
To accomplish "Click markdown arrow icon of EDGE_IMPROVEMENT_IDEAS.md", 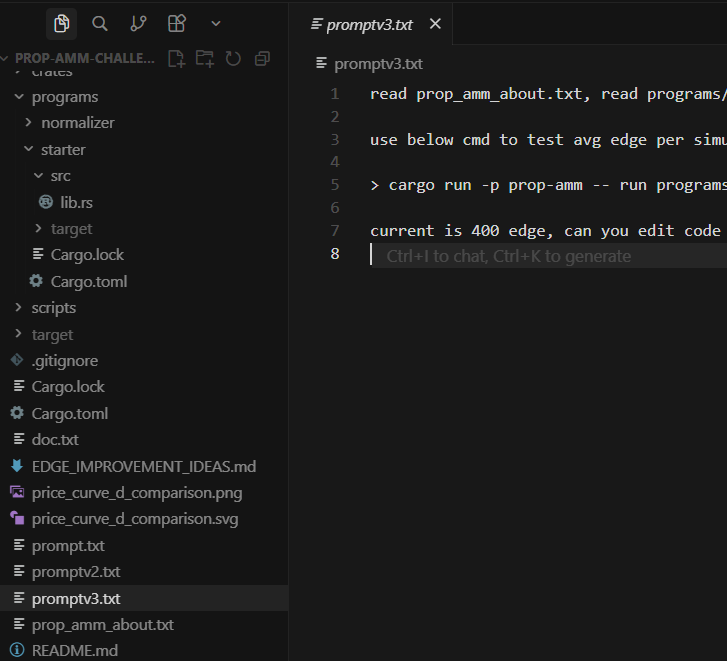I will click(17, 465).
